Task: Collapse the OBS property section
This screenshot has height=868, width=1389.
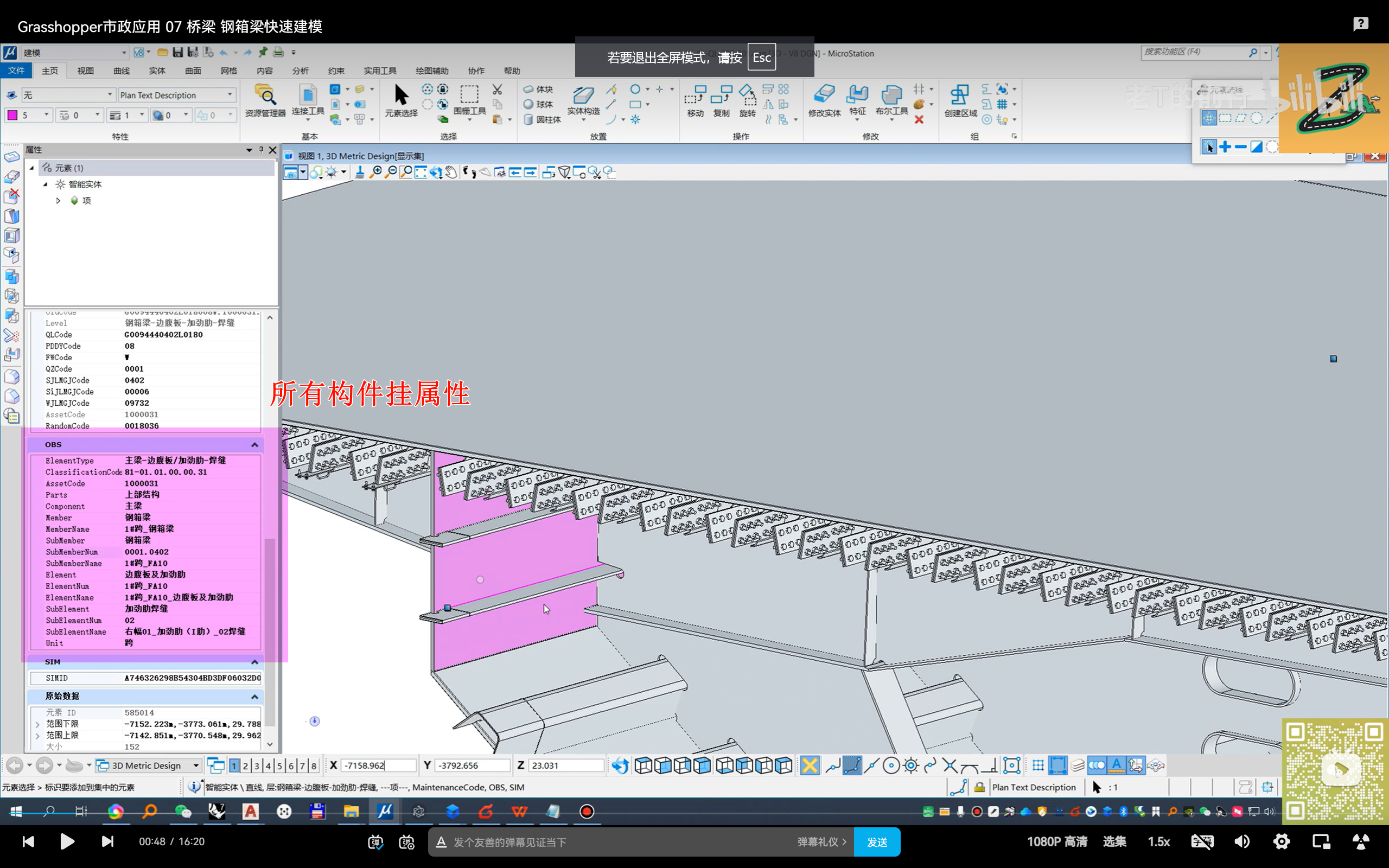Action: [x=254, y=445]
